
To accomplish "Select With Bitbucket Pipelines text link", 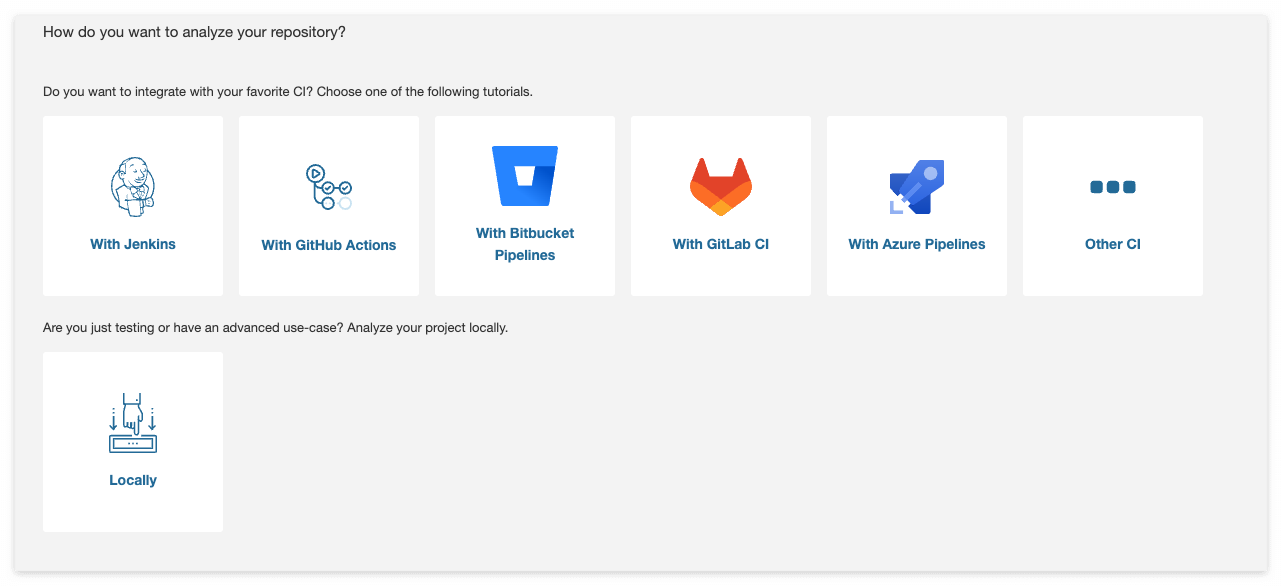I will pyautogui.click(x=525, y=244).
